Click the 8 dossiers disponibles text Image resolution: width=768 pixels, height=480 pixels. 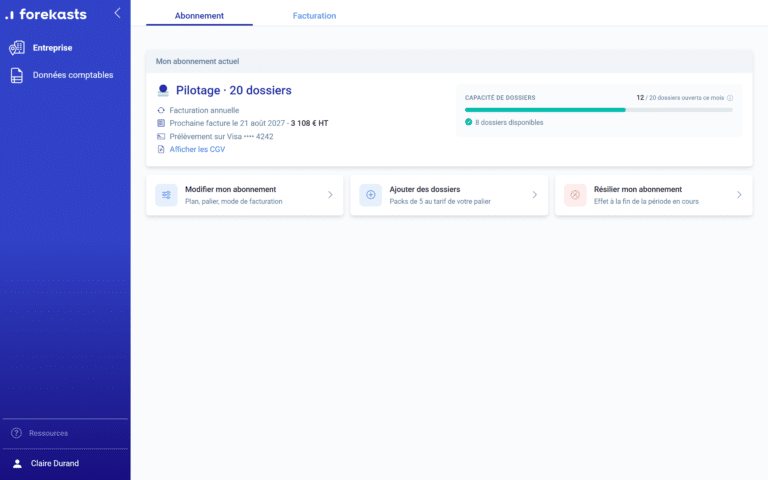point(509,122)
